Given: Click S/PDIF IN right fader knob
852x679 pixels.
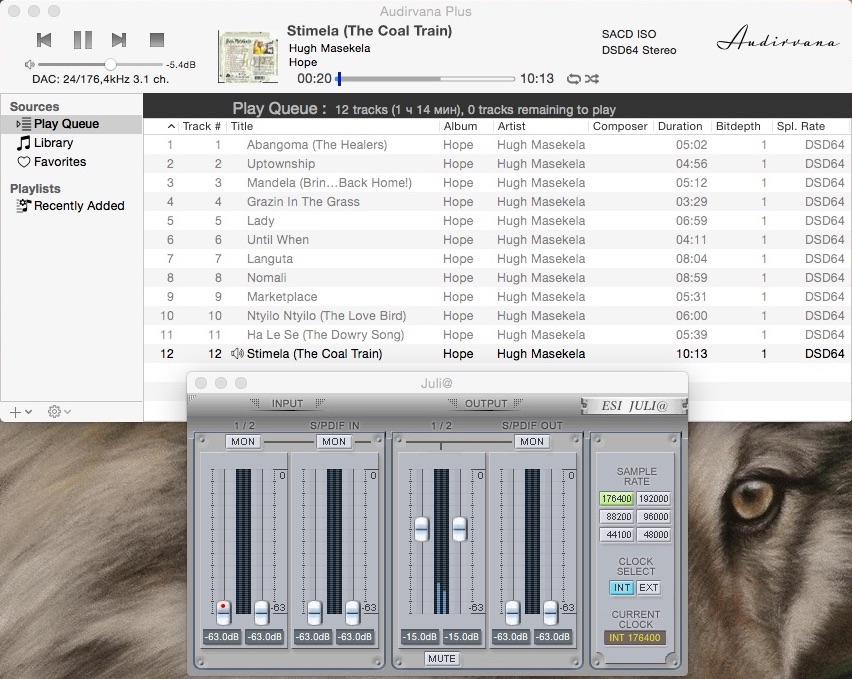Looking at the screenshot, I should pos(353,612).
